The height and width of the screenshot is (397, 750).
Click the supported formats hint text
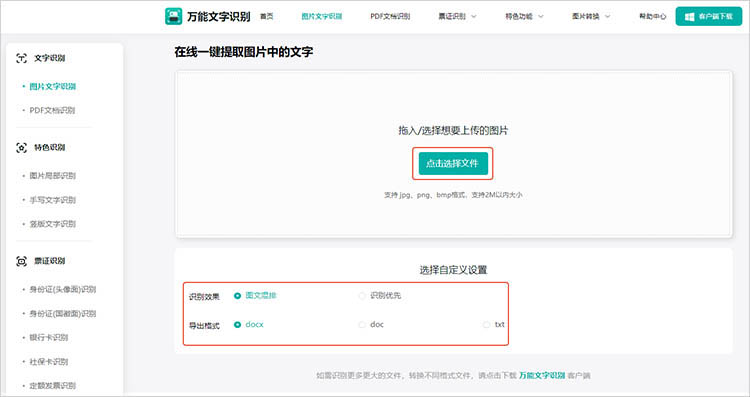pyautogui.click(x=453, y=195)
